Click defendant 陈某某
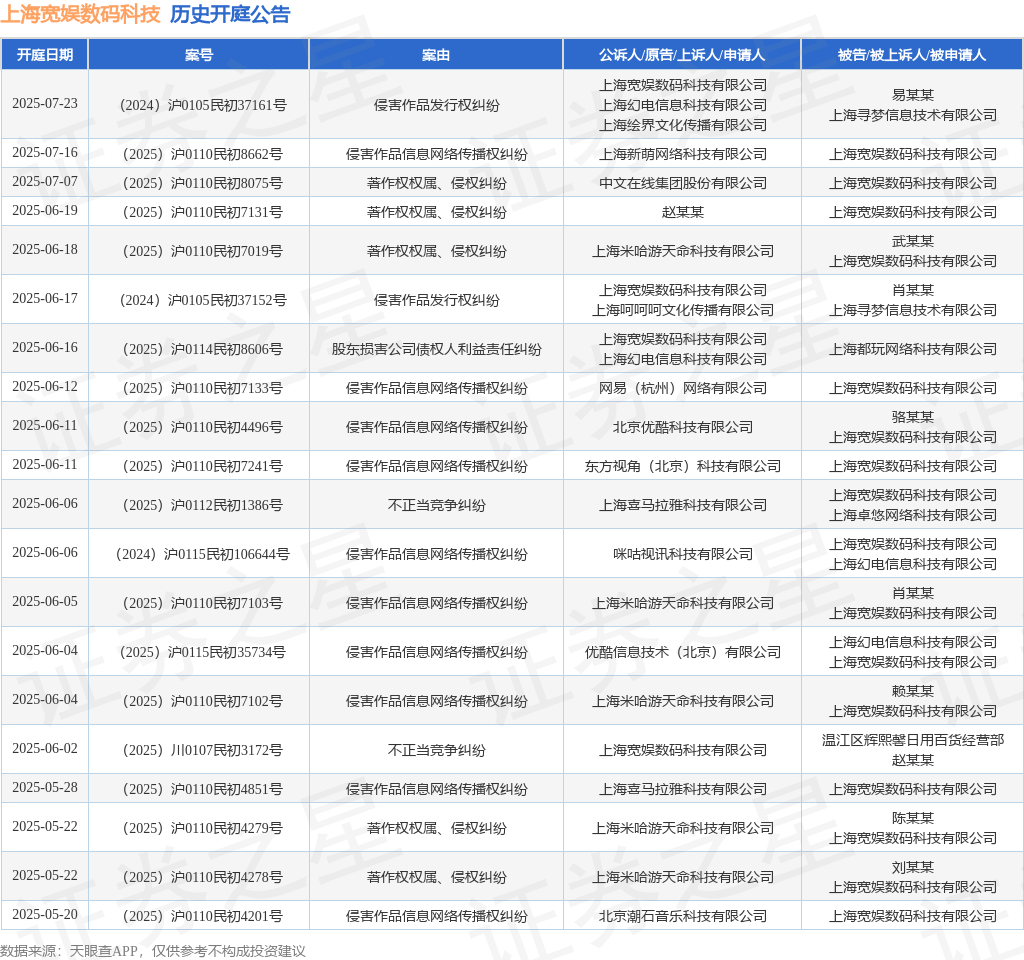The width and height of the screenshot is (1024, 960). (913, 818)
